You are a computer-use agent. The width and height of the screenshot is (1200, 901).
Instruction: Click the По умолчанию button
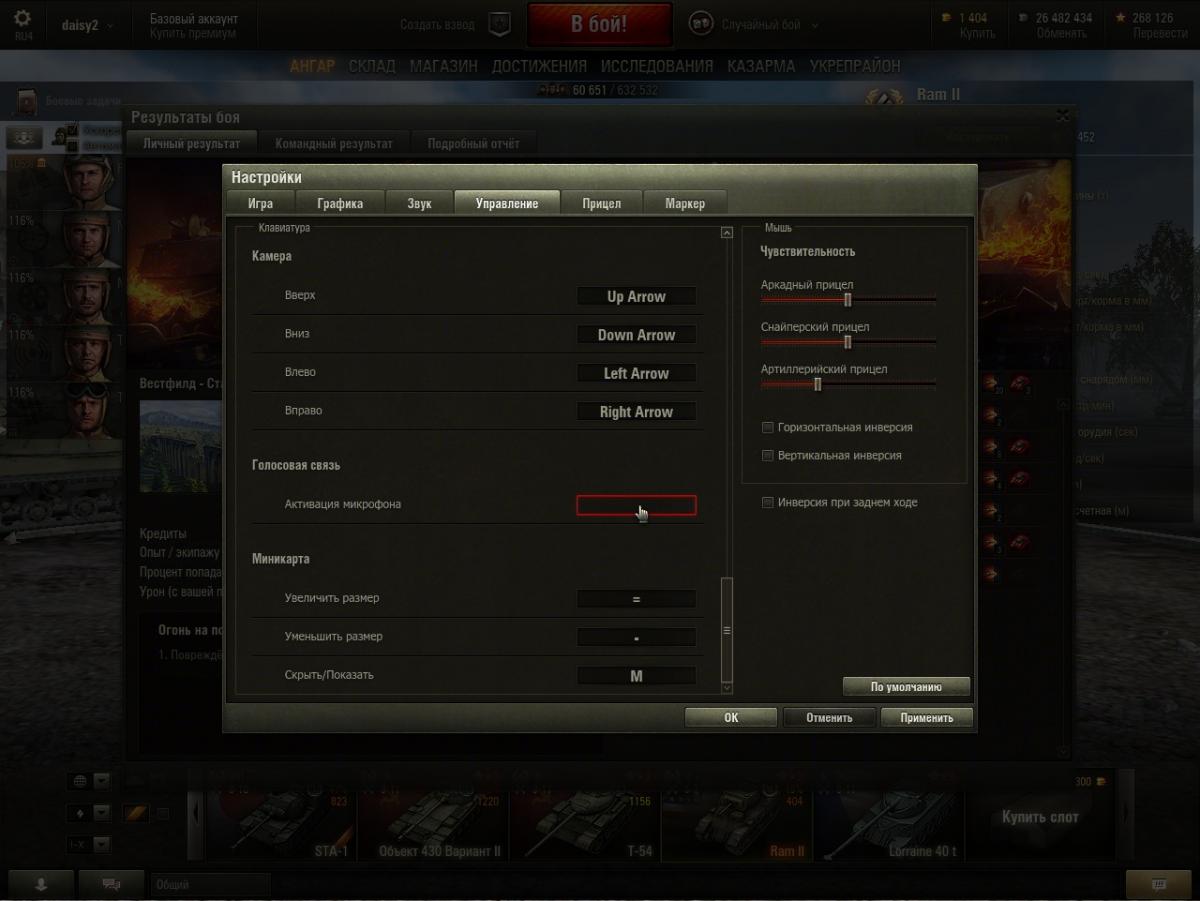pos(906,687)
